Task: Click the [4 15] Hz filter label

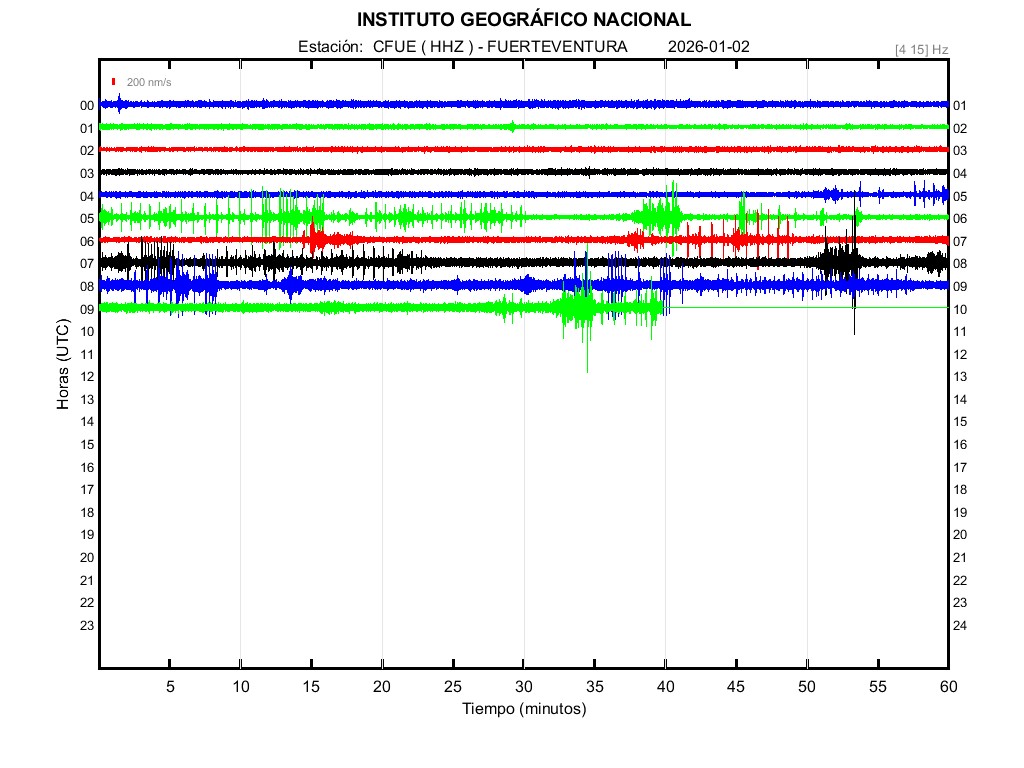Action: pyautogui.click(x=921, y=49)
